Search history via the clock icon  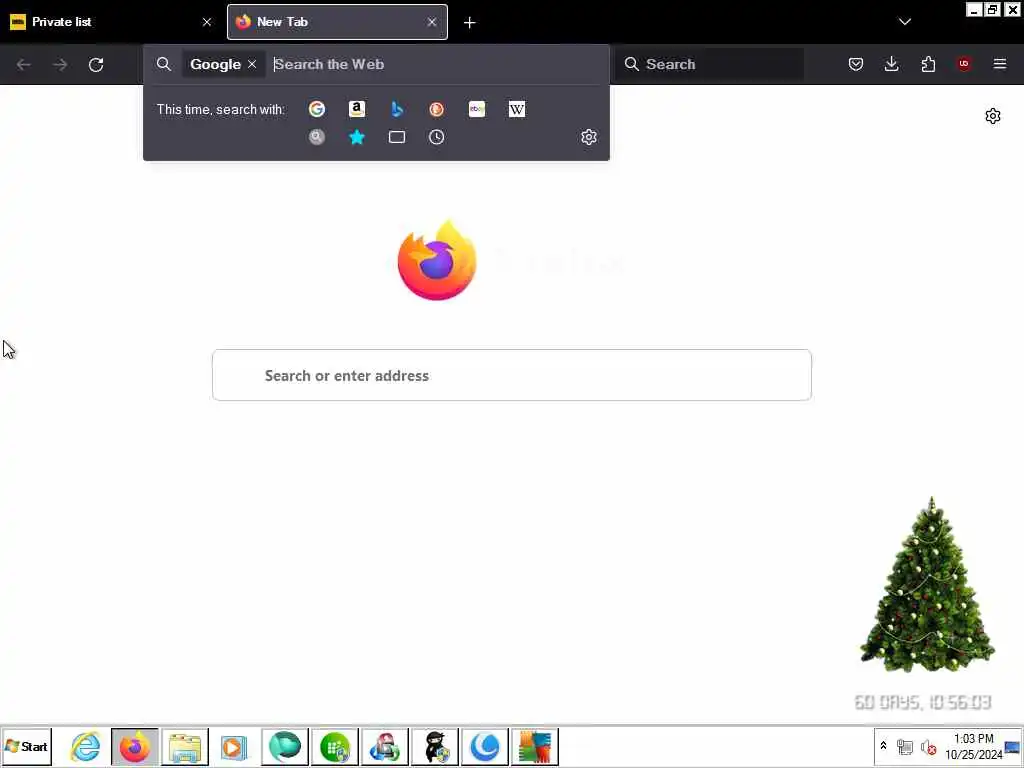[x=436, y=137]
